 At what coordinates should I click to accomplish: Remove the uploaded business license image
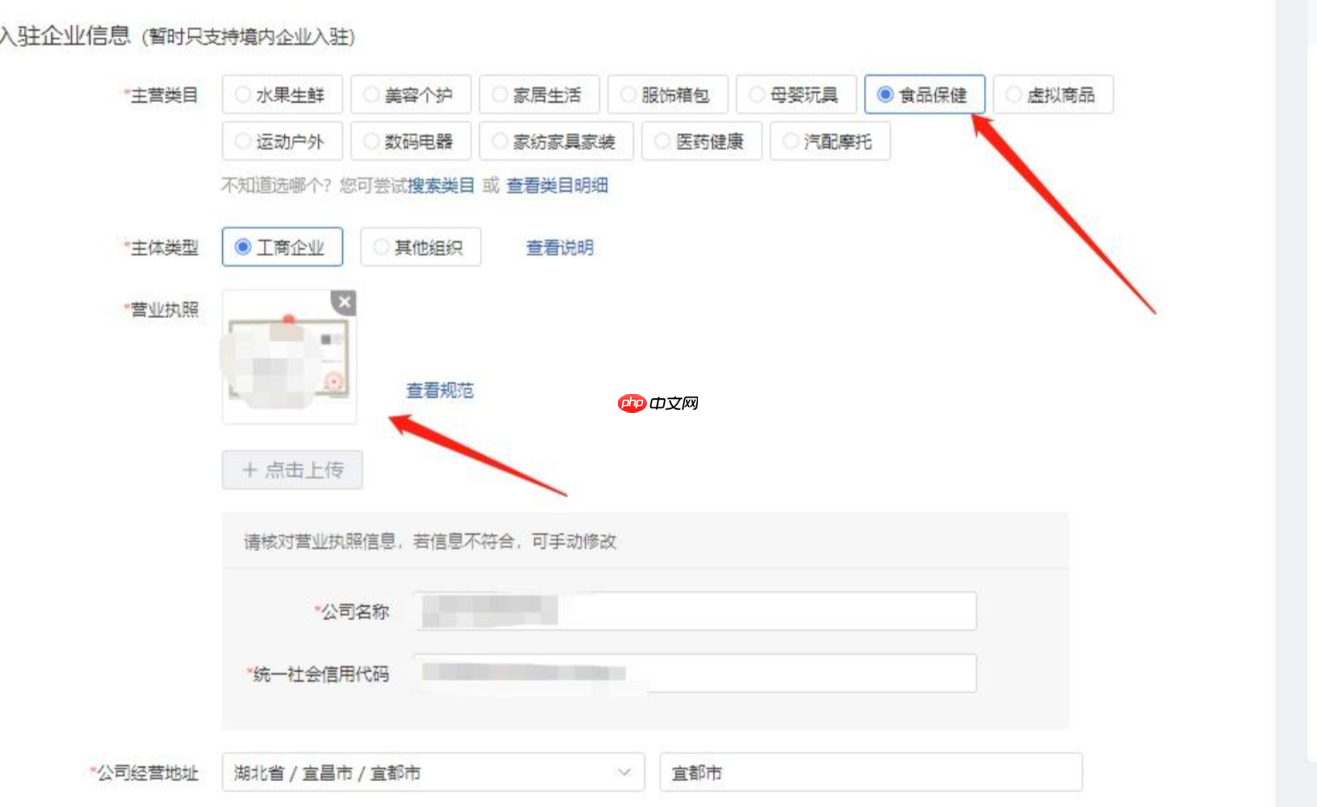pos(344,303)
